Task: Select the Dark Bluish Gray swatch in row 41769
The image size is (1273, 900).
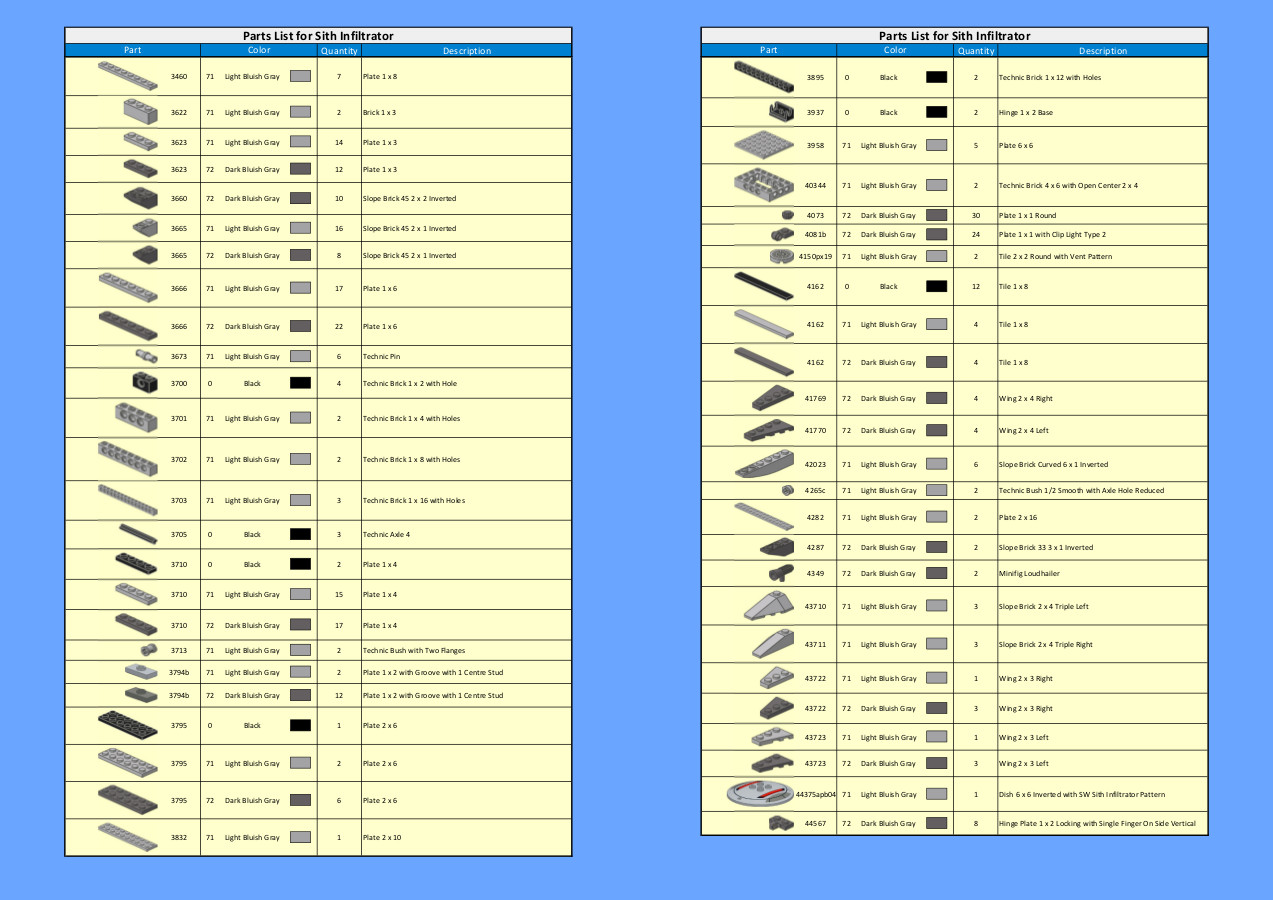Action: (937, 398)
